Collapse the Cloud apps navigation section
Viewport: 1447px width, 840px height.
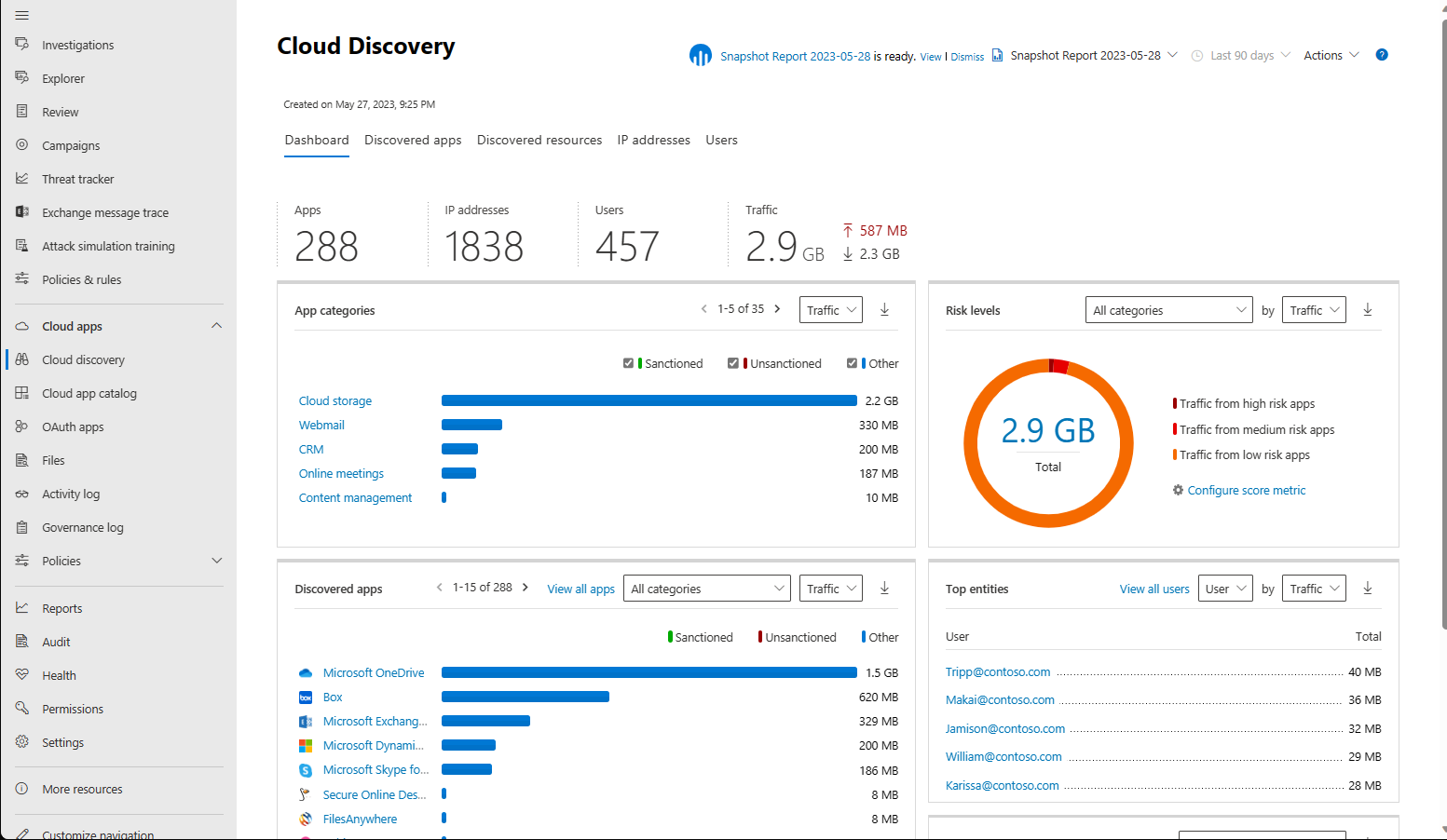point(216,325)
